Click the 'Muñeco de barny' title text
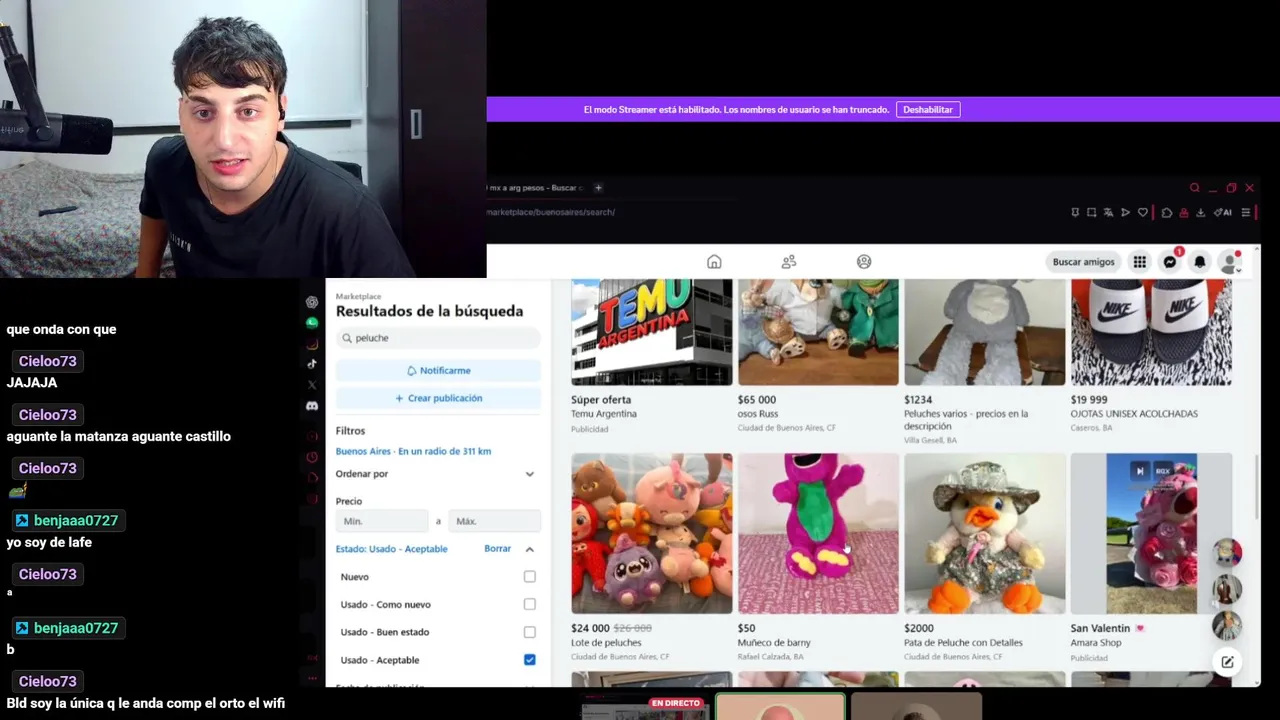The image size is (1280, 720). pyautogui.click(x=774, y=643)
